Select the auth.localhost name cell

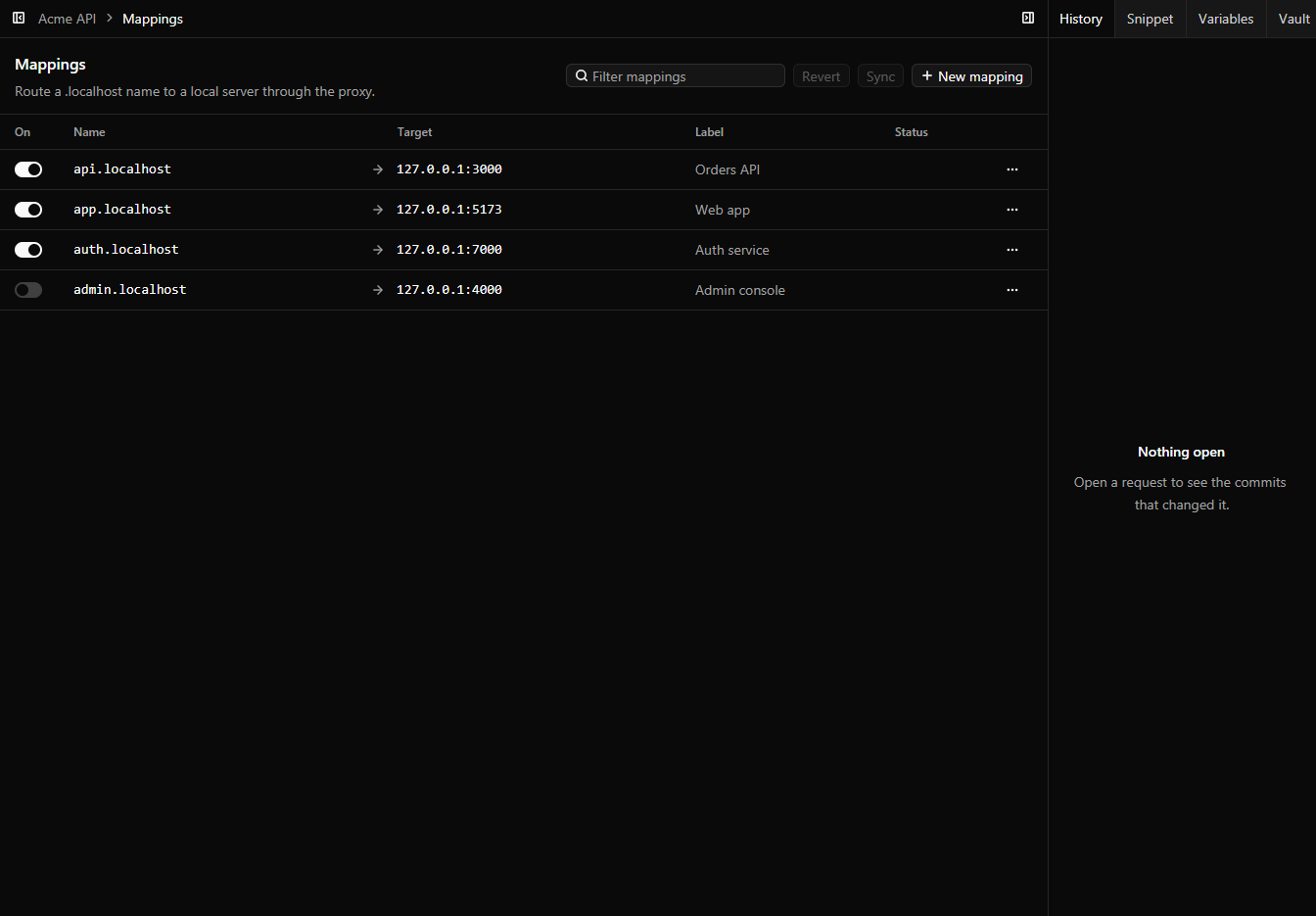point(126,250)
